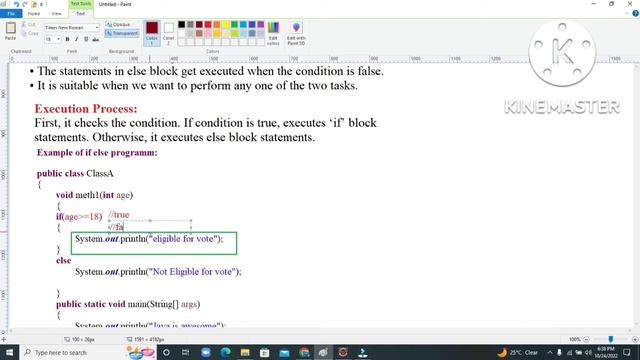Click the Quick Access Toolbar icon left of customize arrow
The image size is (640, 360).
coord(34,4)
